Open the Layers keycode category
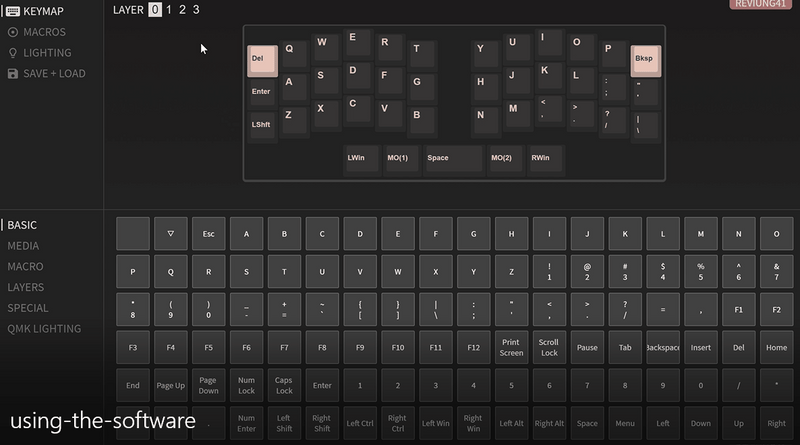Viewport: 800px width, 445px height. coord(26,287)
